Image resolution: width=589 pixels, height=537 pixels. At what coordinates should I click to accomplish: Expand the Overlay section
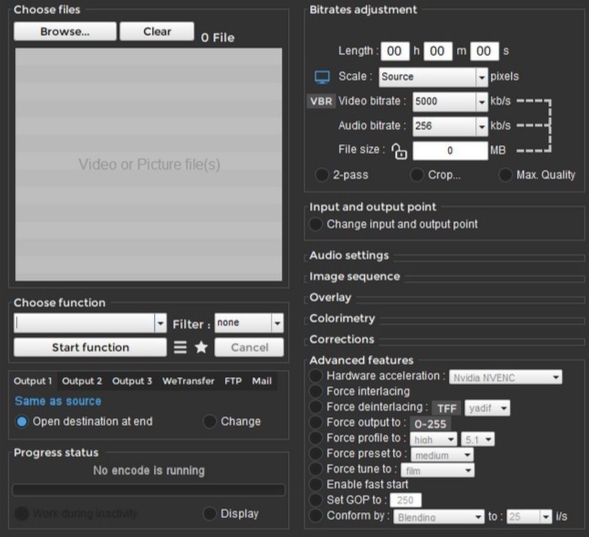pos(330,298)
